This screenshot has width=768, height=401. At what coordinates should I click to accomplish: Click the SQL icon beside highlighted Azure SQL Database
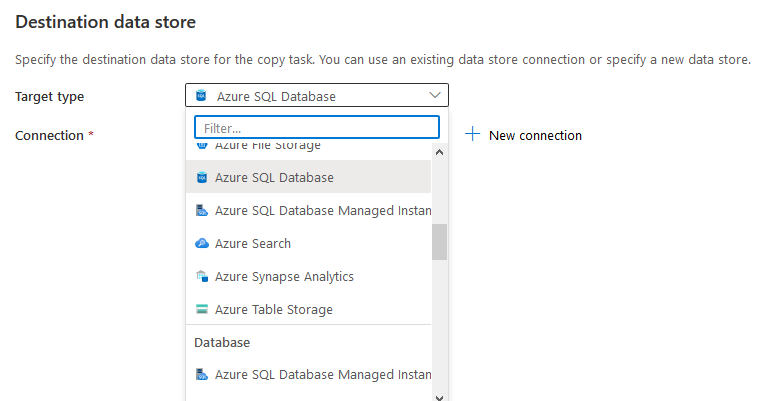coord(201,177)
